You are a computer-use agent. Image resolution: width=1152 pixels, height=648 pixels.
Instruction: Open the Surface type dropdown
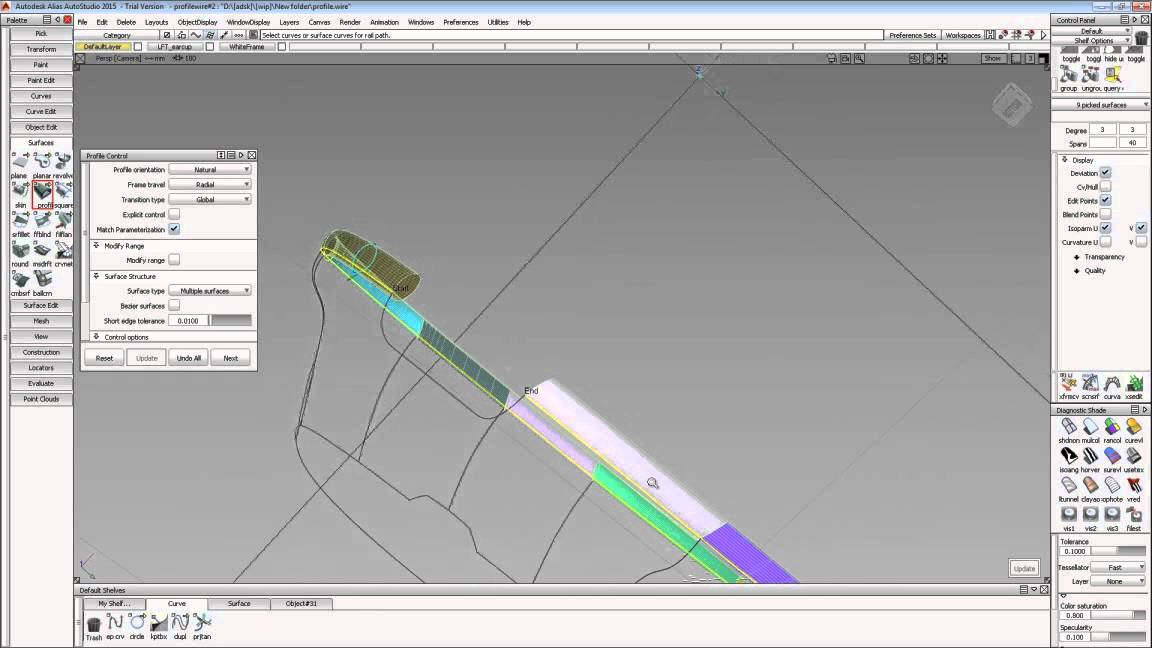pyautogui.click(x=210, y=290)
